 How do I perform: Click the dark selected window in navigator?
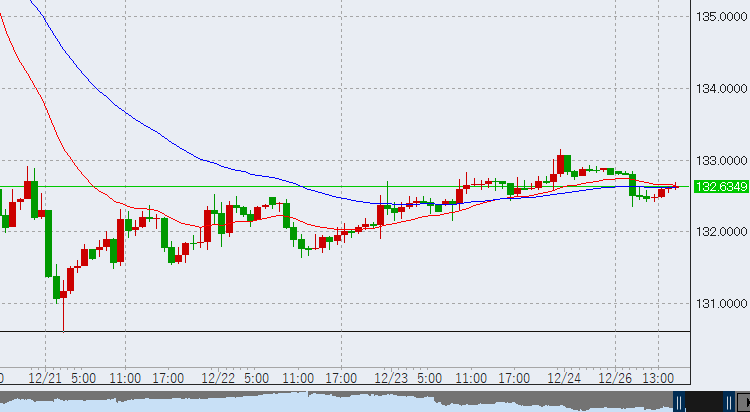(703, 402)
